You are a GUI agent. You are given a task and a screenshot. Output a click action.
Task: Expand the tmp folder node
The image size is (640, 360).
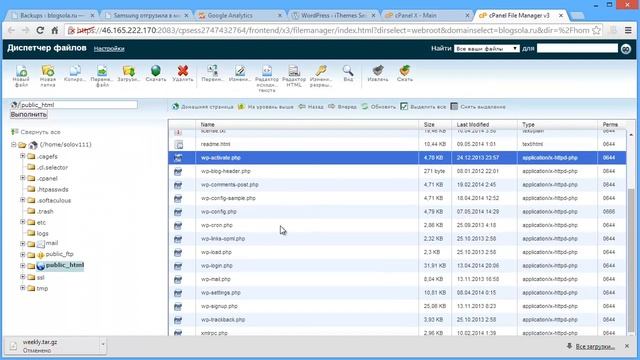[23, 288]
